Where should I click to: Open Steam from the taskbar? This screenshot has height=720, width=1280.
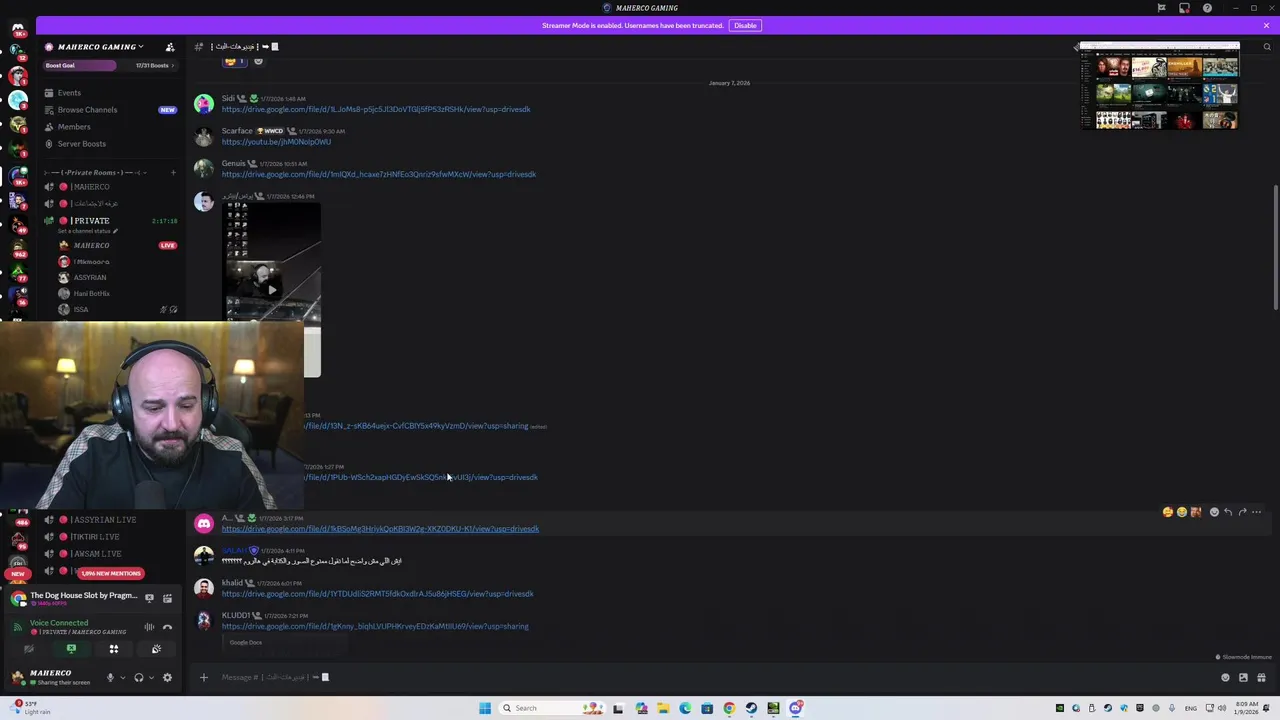(x=751, y=708)
